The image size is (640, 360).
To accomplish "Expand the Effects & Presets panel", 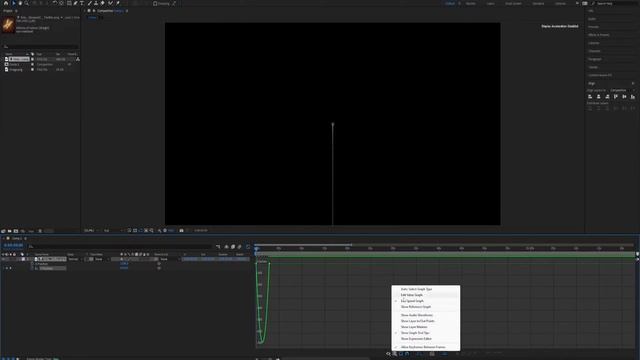I will pos(599,35).
